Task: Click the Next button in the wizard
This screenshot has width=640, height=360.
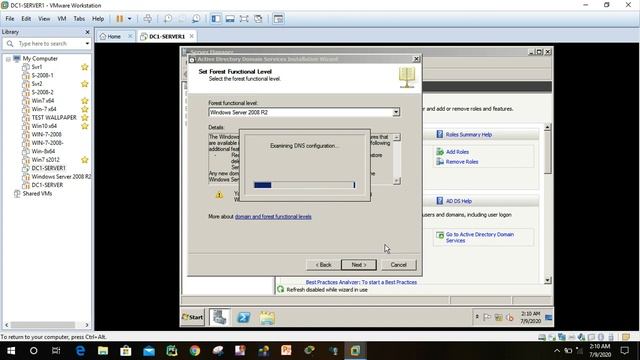Action: (x=358, y=265)
